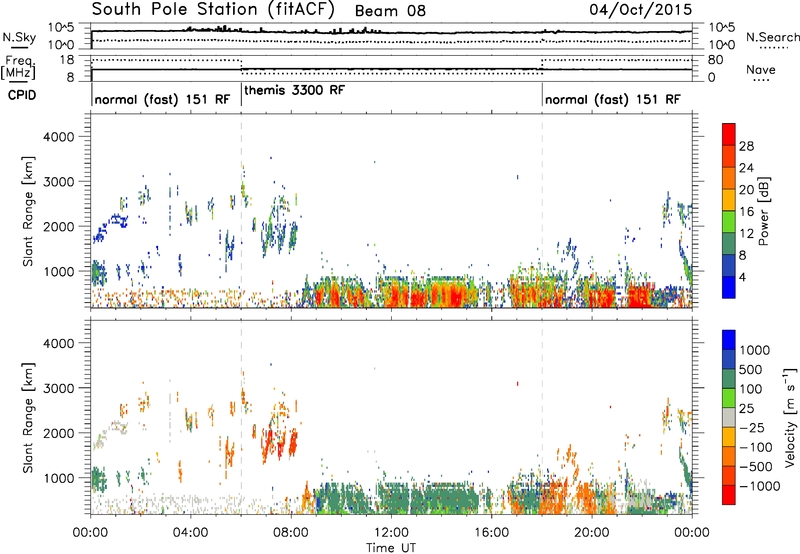
Task: Click the blue 4 dB power colorbar segment
Action: pos(729,287)
